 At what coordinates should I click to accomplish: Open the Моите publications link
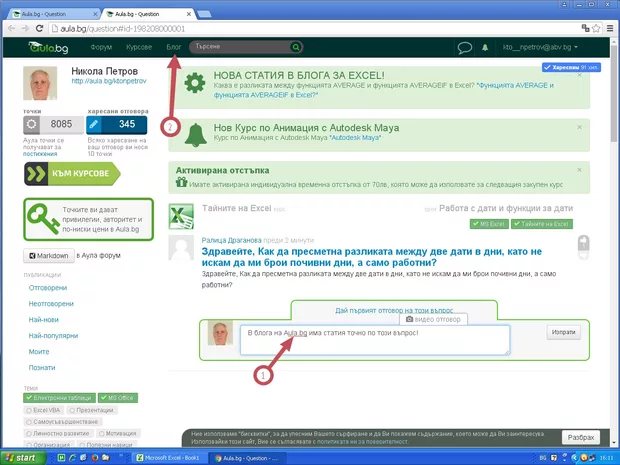coord(39,352)
